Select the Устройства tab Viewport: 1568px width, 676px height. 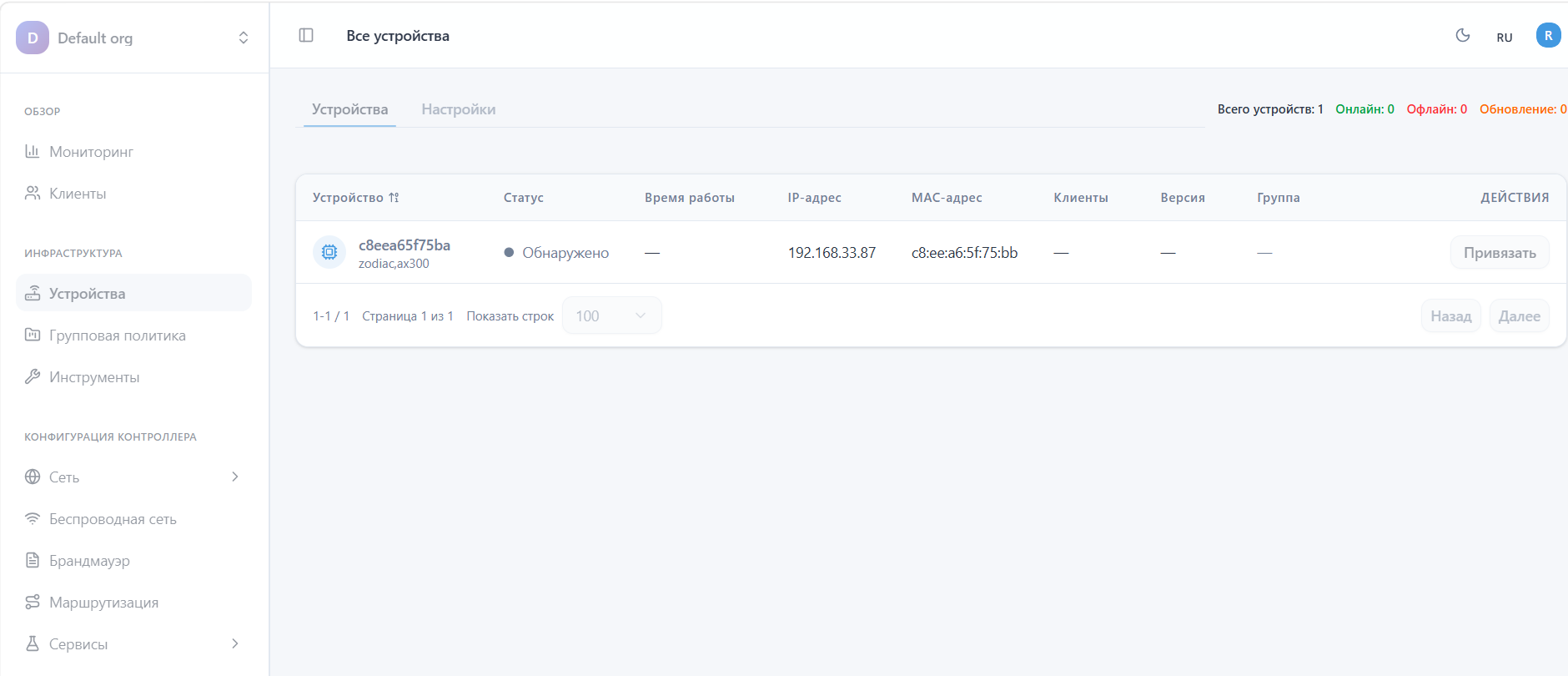(349, 109)
